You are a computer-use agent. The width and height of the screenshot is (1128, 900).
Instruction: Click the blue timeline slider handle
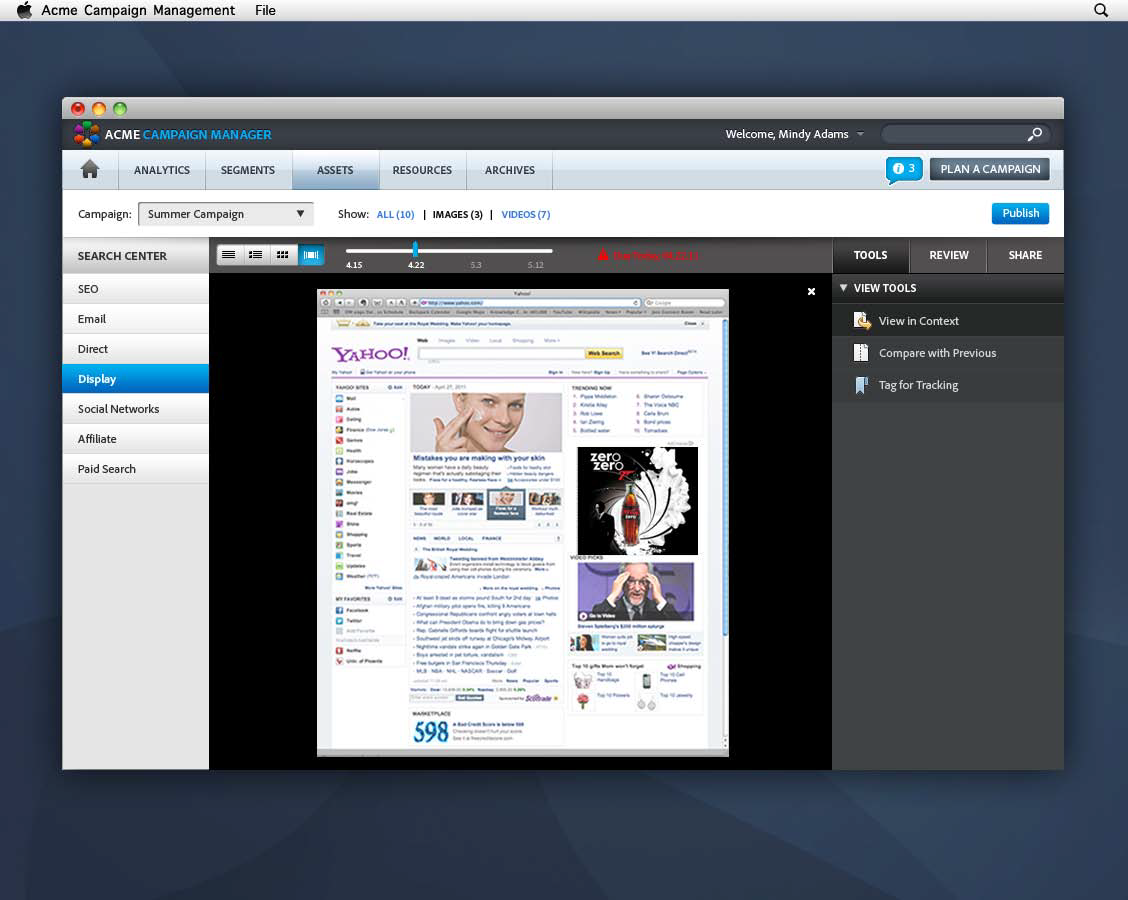point(415,250)
